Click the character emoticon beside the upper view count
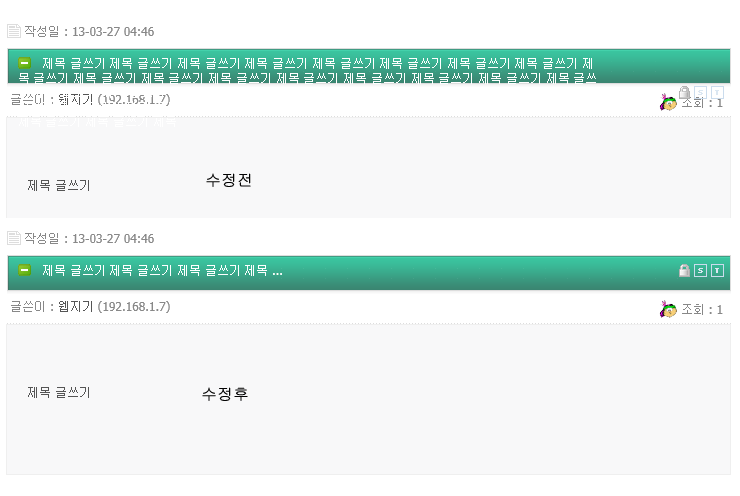 click(x=668, y=102)
